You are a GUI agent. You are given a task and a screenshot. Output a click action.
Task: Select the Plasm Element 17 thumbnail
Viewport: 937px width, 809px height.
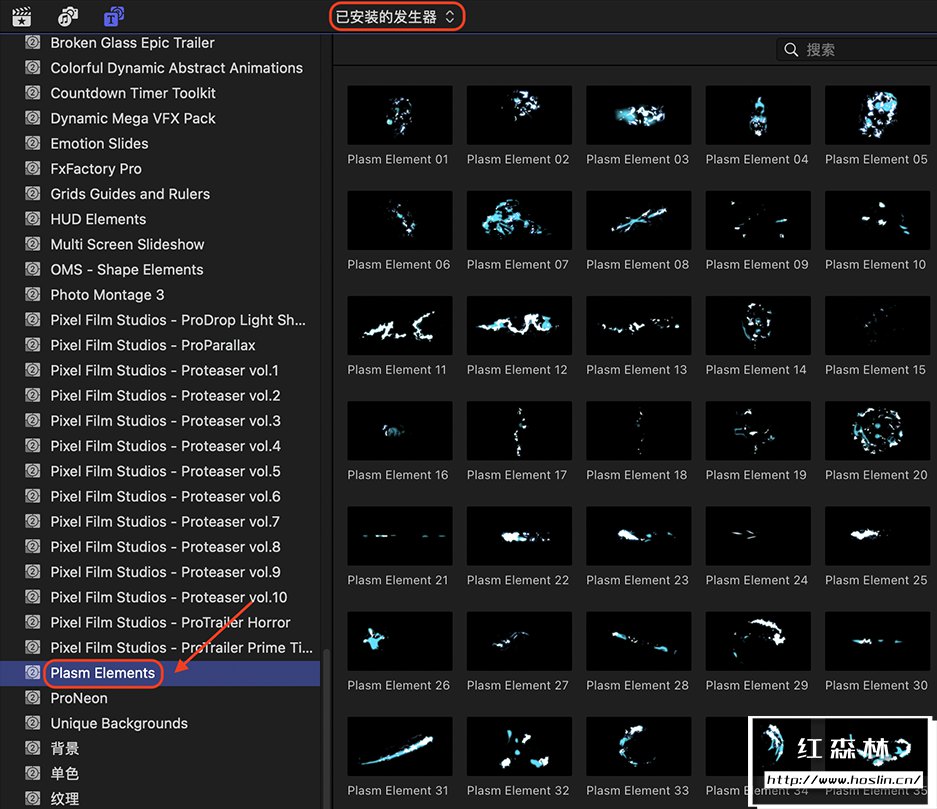click(519, 430)
